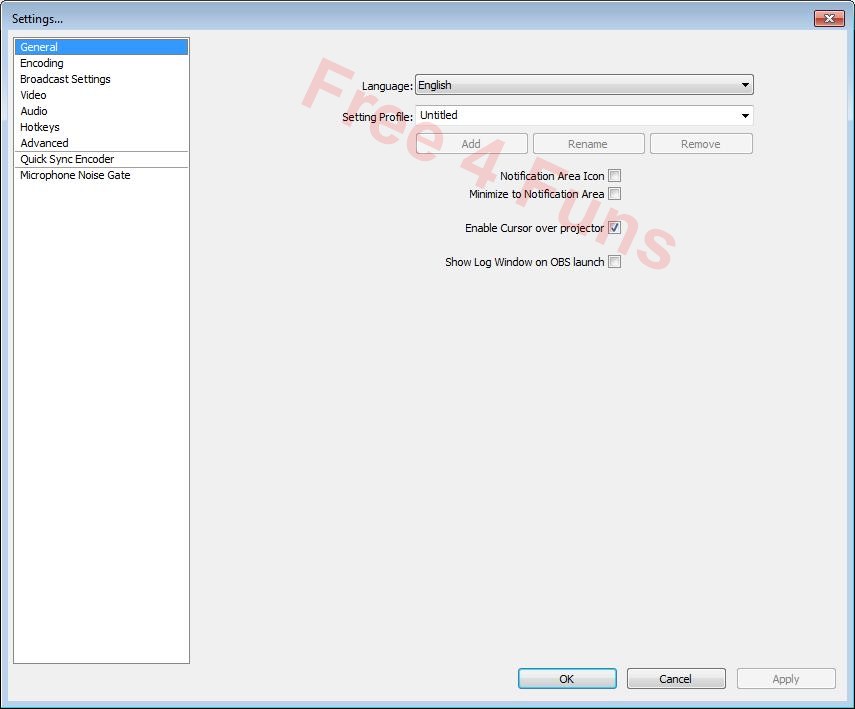Open the Broadcast Settings section
This screenshot has height=709, width=855.
click(64, 79)
